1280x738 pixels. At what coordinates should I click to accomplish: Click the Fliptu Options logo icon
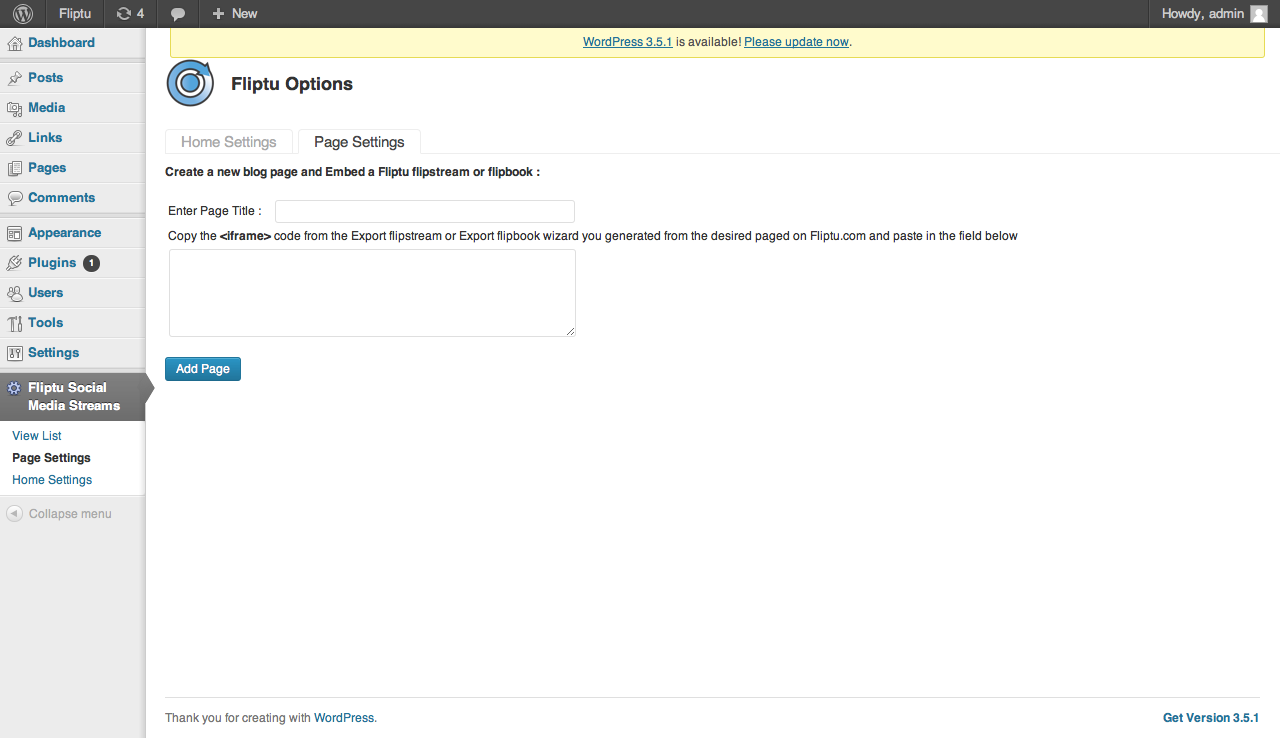(190, 83)
